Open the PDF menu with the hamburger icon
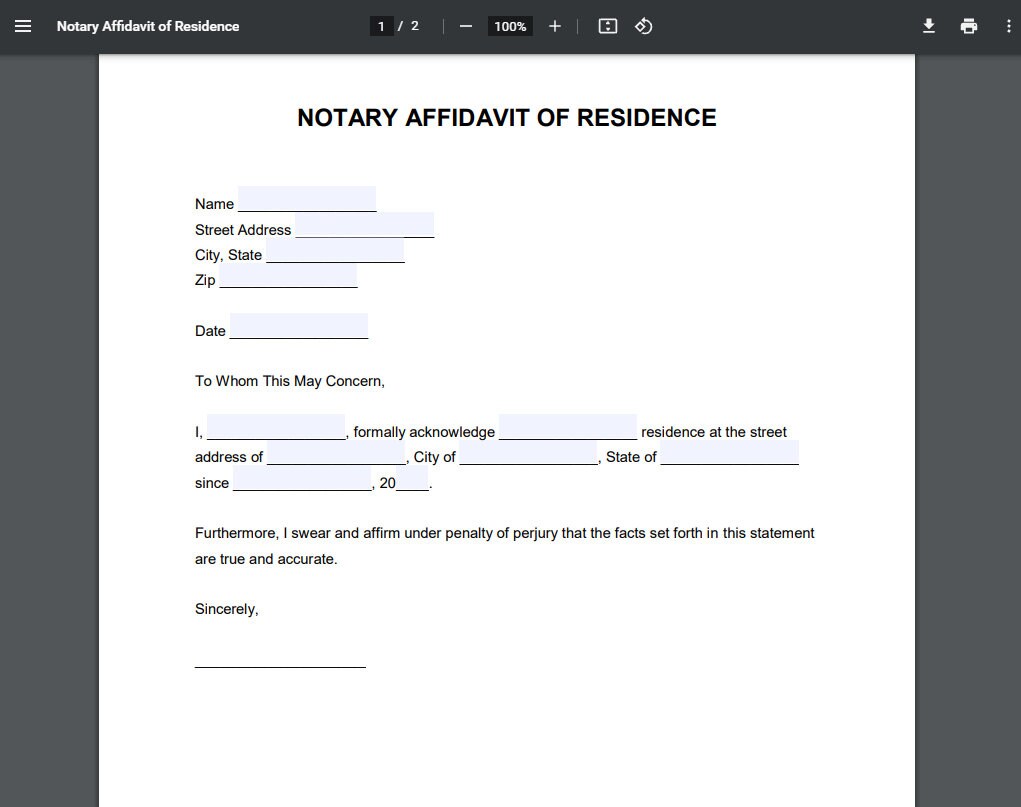This screenshot has height=807, width=1021. (x=23, y=26)
